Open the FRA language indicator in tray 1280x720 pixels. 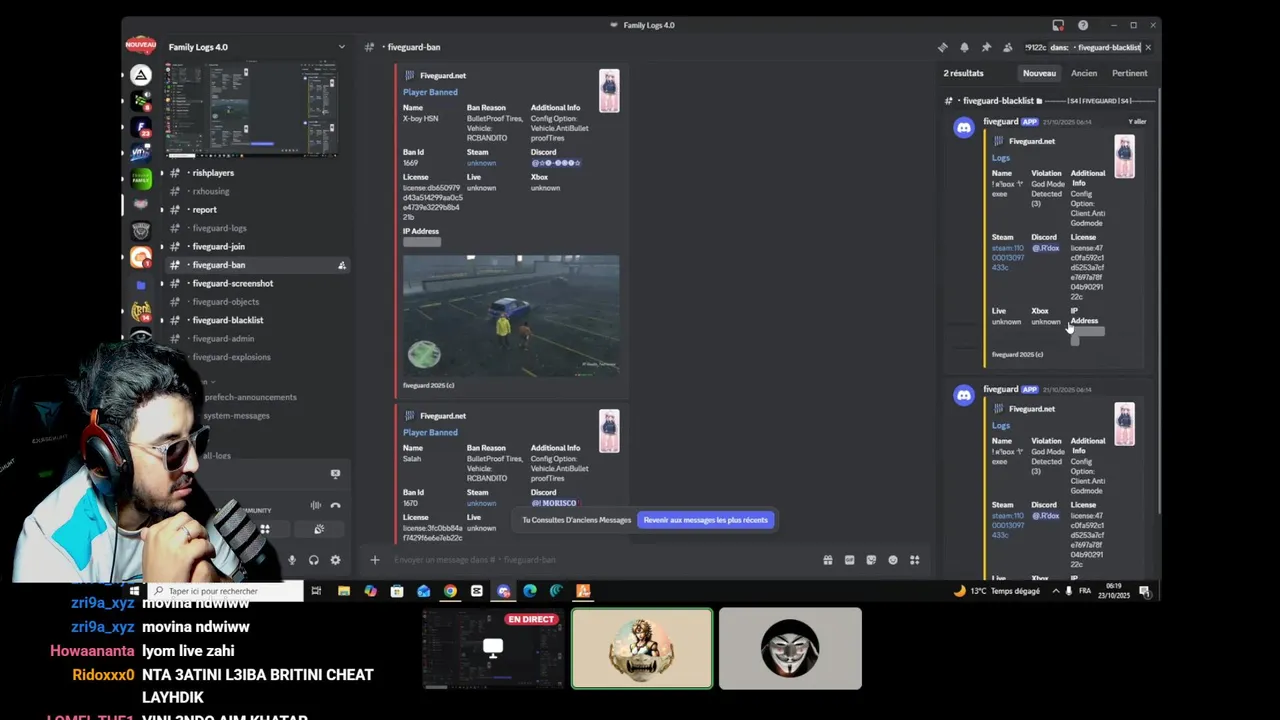[x=1085, y=591]
